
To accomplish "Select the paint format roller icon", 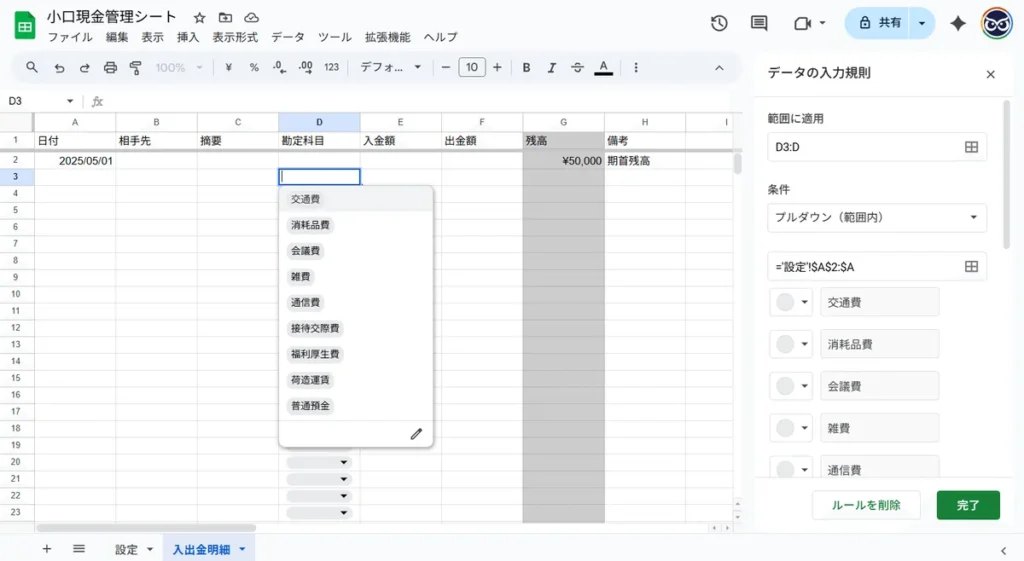I will click(x=136, y=67).
